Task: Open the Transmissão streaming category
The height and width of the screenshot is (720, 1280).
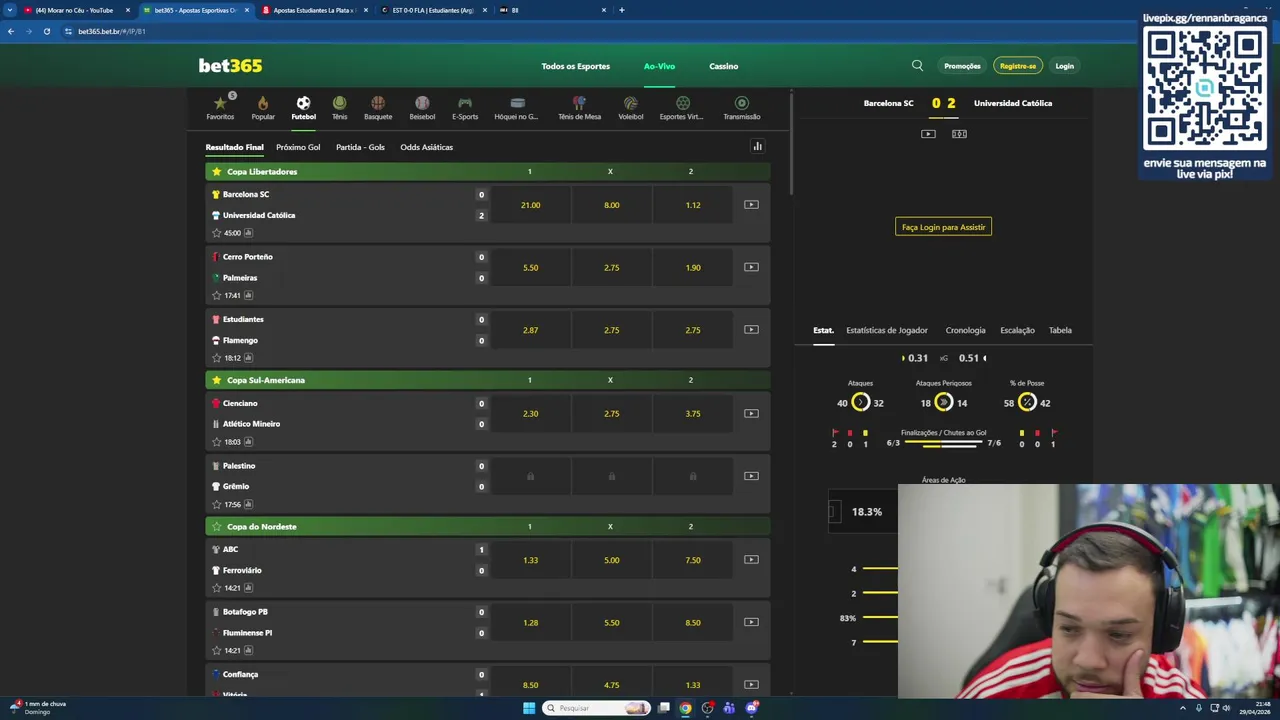Action: pos(741,108)
